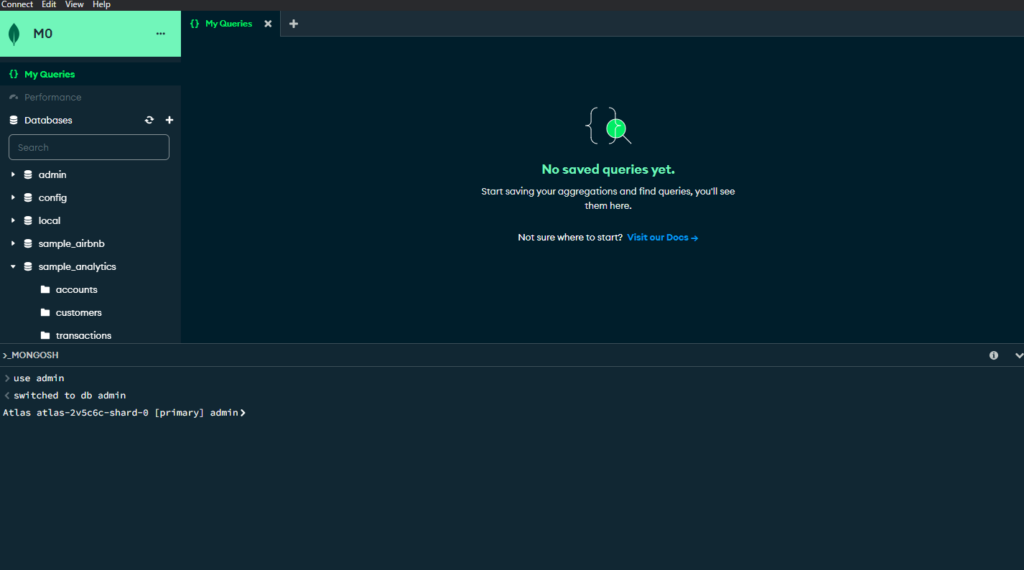Click the mongosh command prompt line
Viewport: 1024px width, 570px height.
(124, 413)
